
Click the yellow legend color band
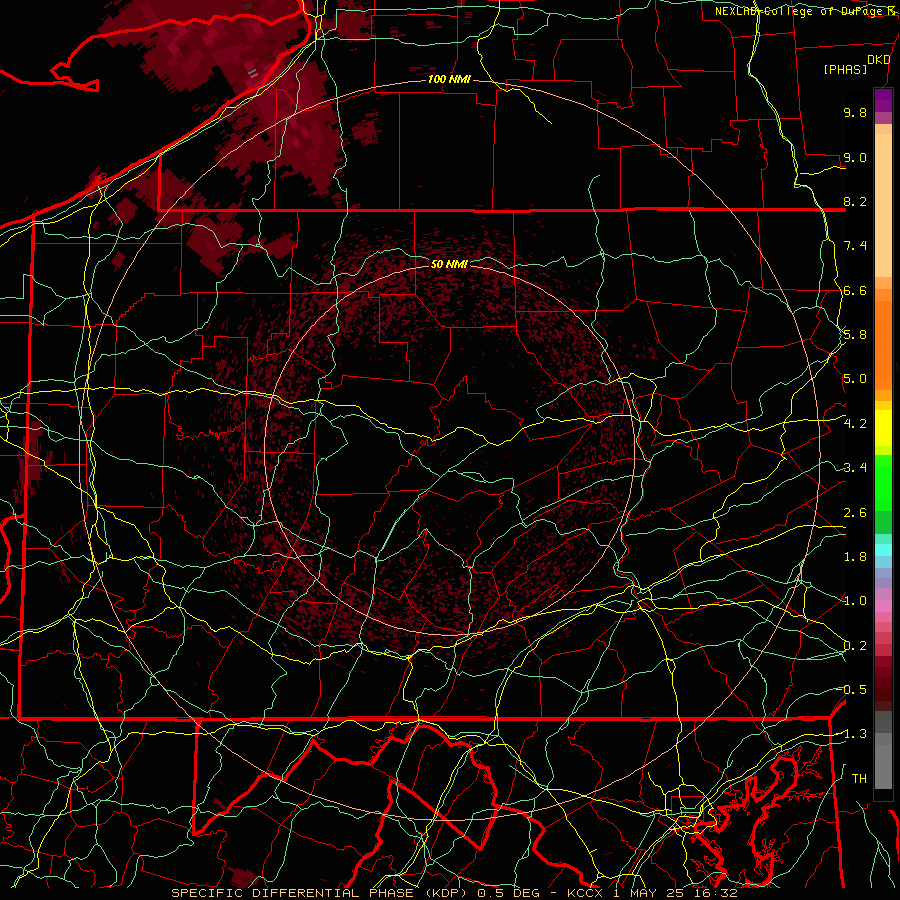click(x=883, y=428)
